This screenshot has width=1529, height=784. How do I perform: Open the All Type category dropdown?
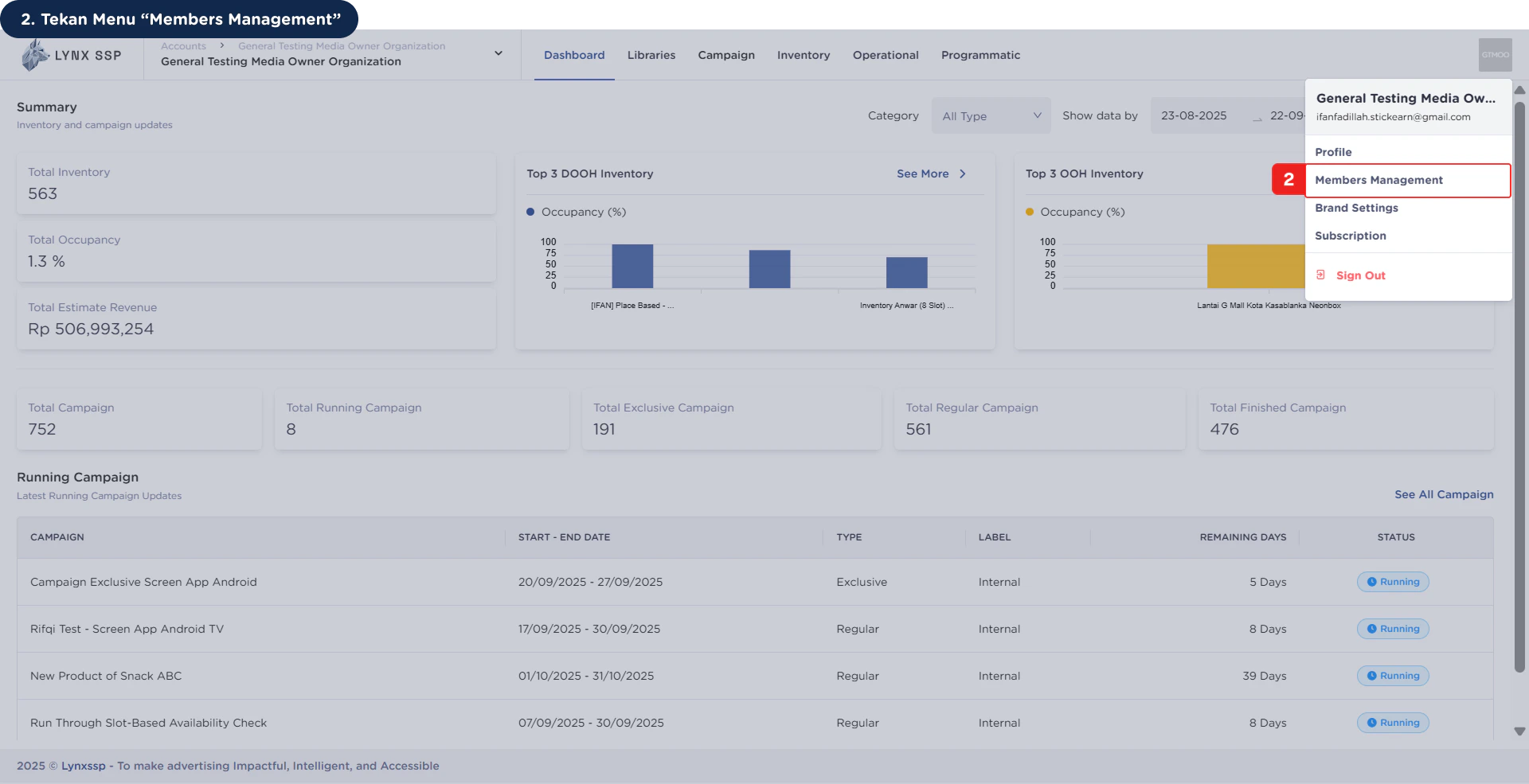991,115
